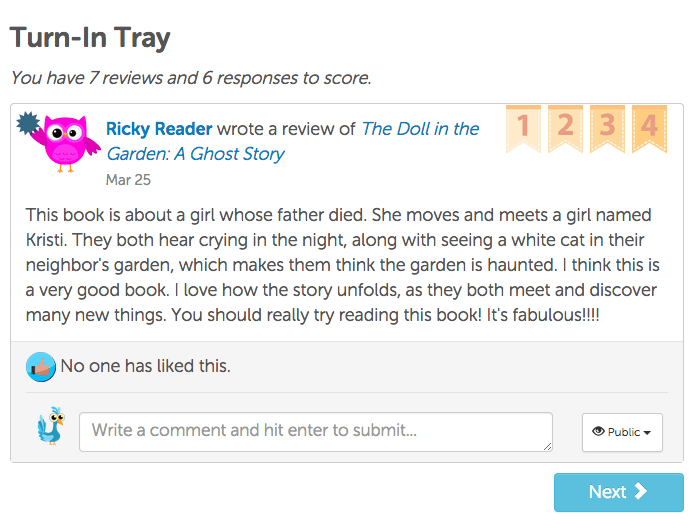
Task: Select score ribbon 3
Action: [607, 127]
